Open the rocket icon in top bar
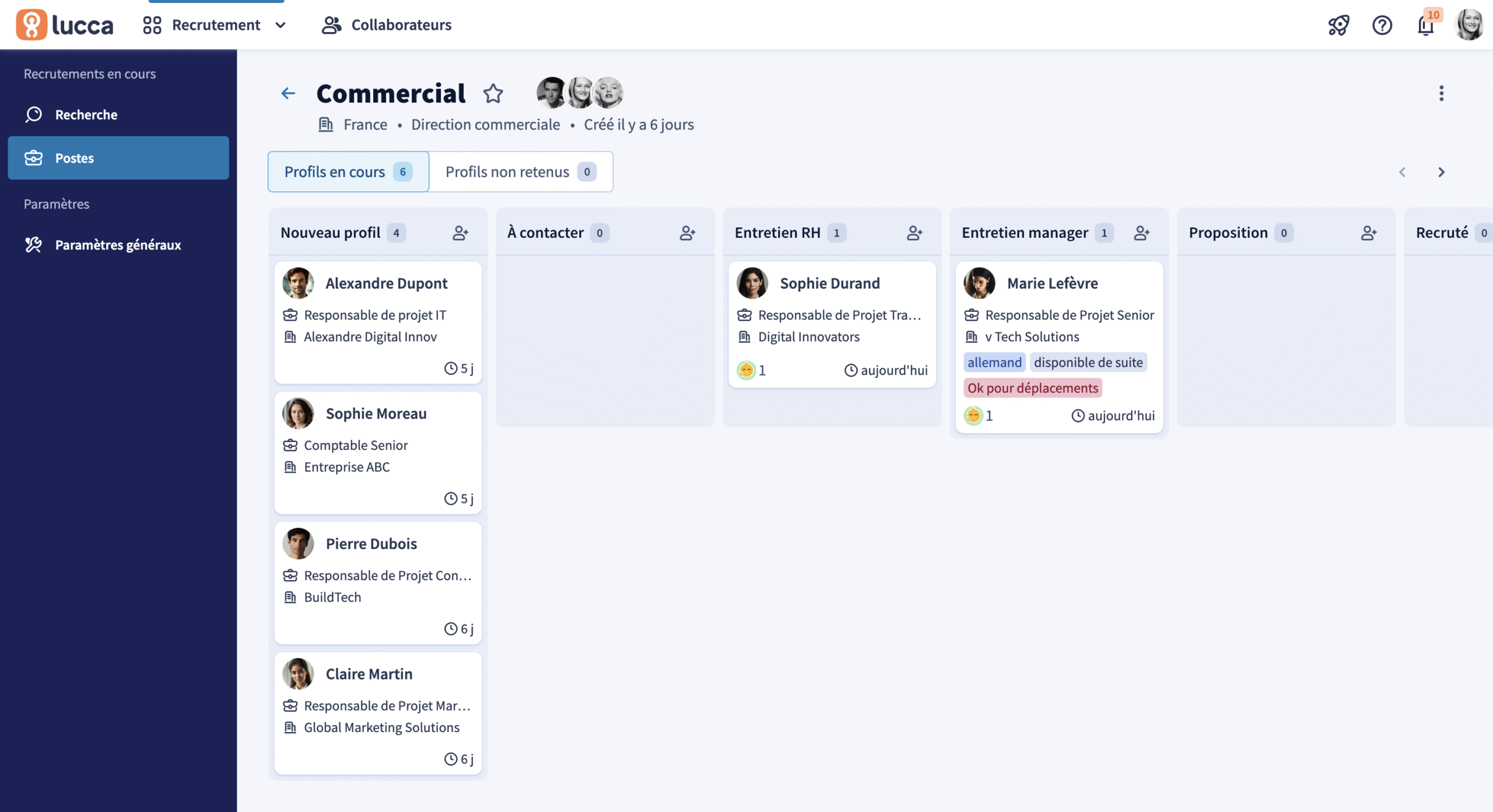 1338,25
